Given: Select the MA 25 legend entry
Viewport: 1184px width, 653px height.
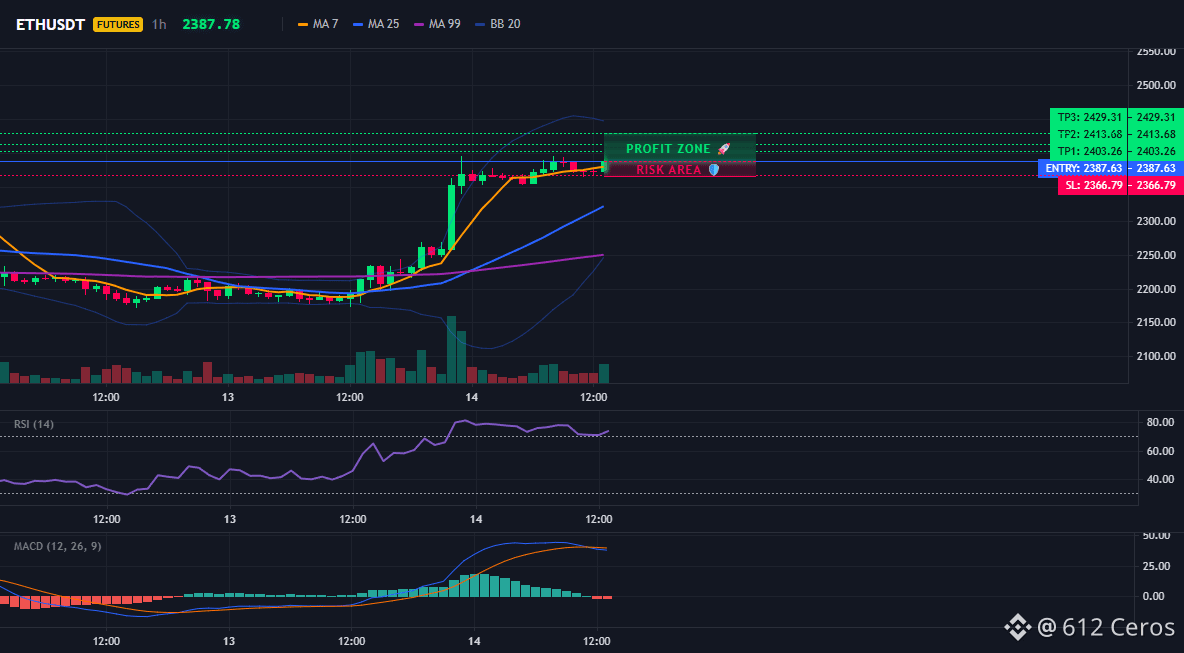Looking at the screenshot, I should point(376,24).
